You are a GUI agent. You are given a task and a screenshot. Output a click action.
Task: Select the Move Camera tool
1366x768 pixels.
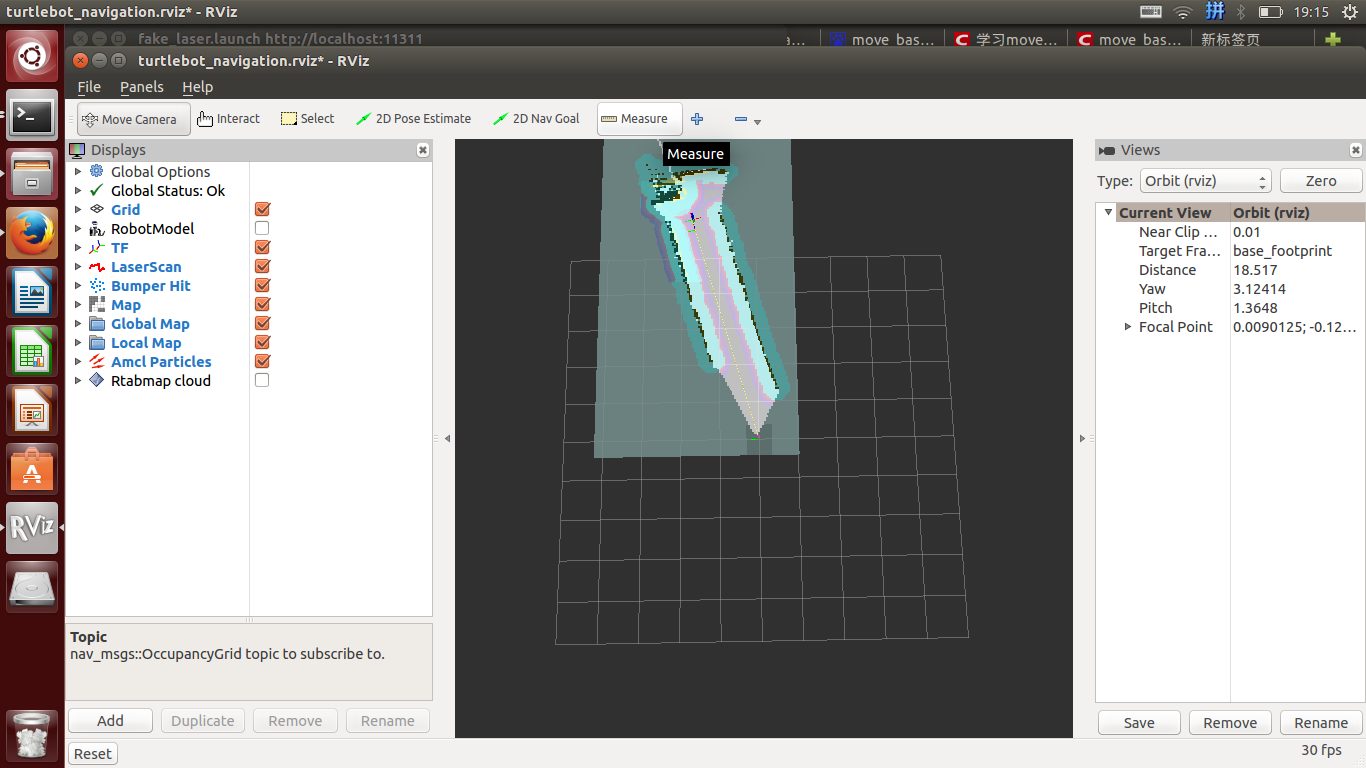click(133, 119)
